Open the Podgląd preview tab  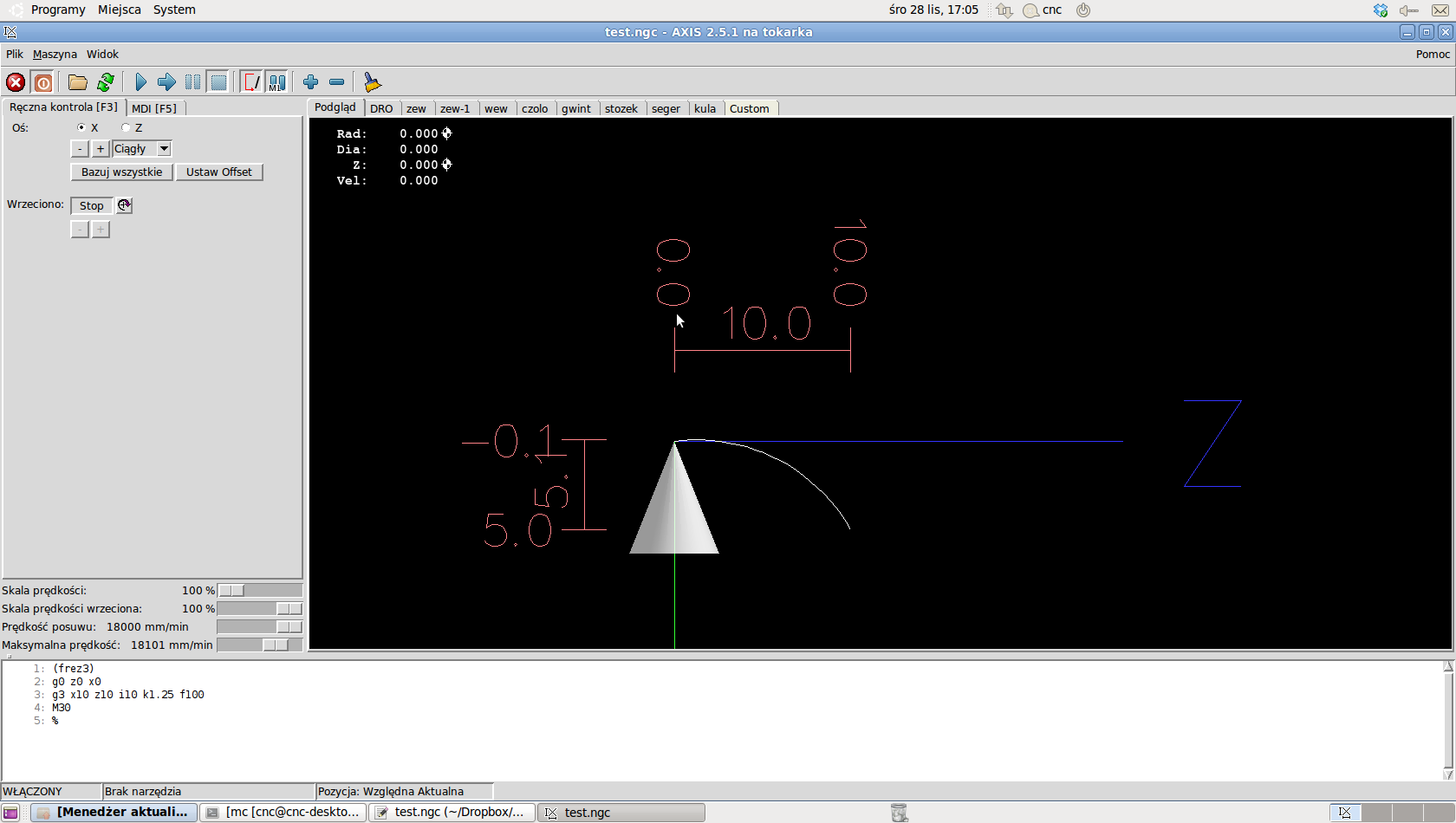[x=335, y=107]
